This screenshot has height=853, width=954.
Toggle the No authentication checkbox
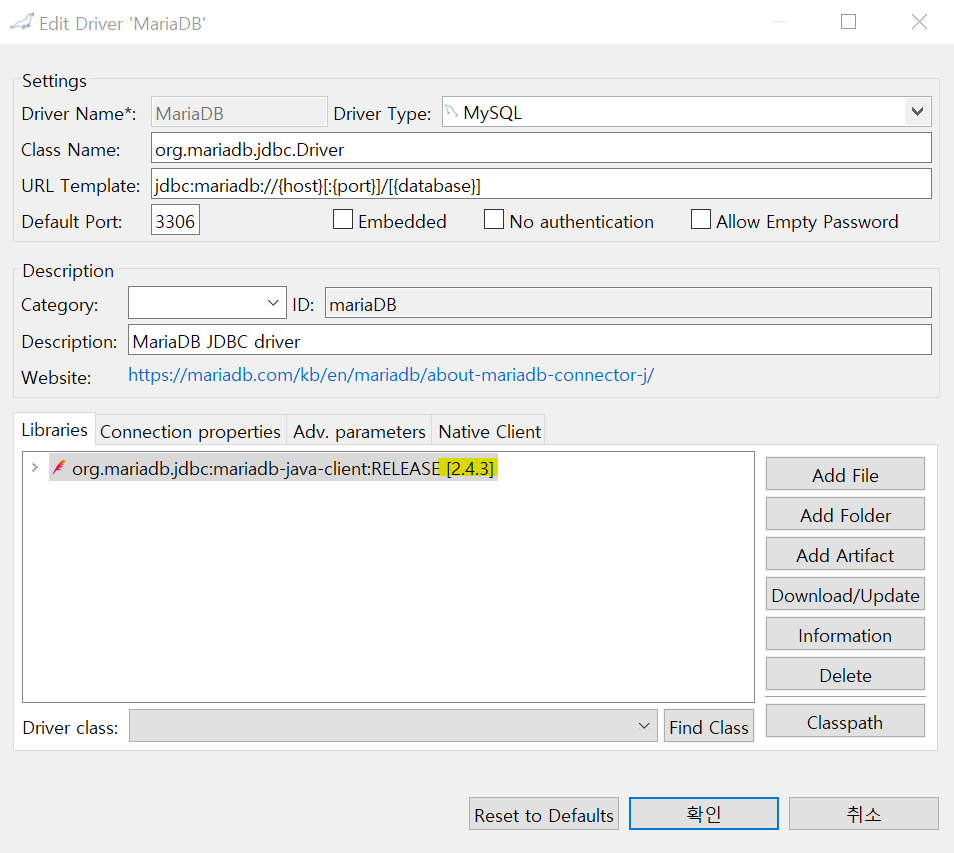[493, 220]
